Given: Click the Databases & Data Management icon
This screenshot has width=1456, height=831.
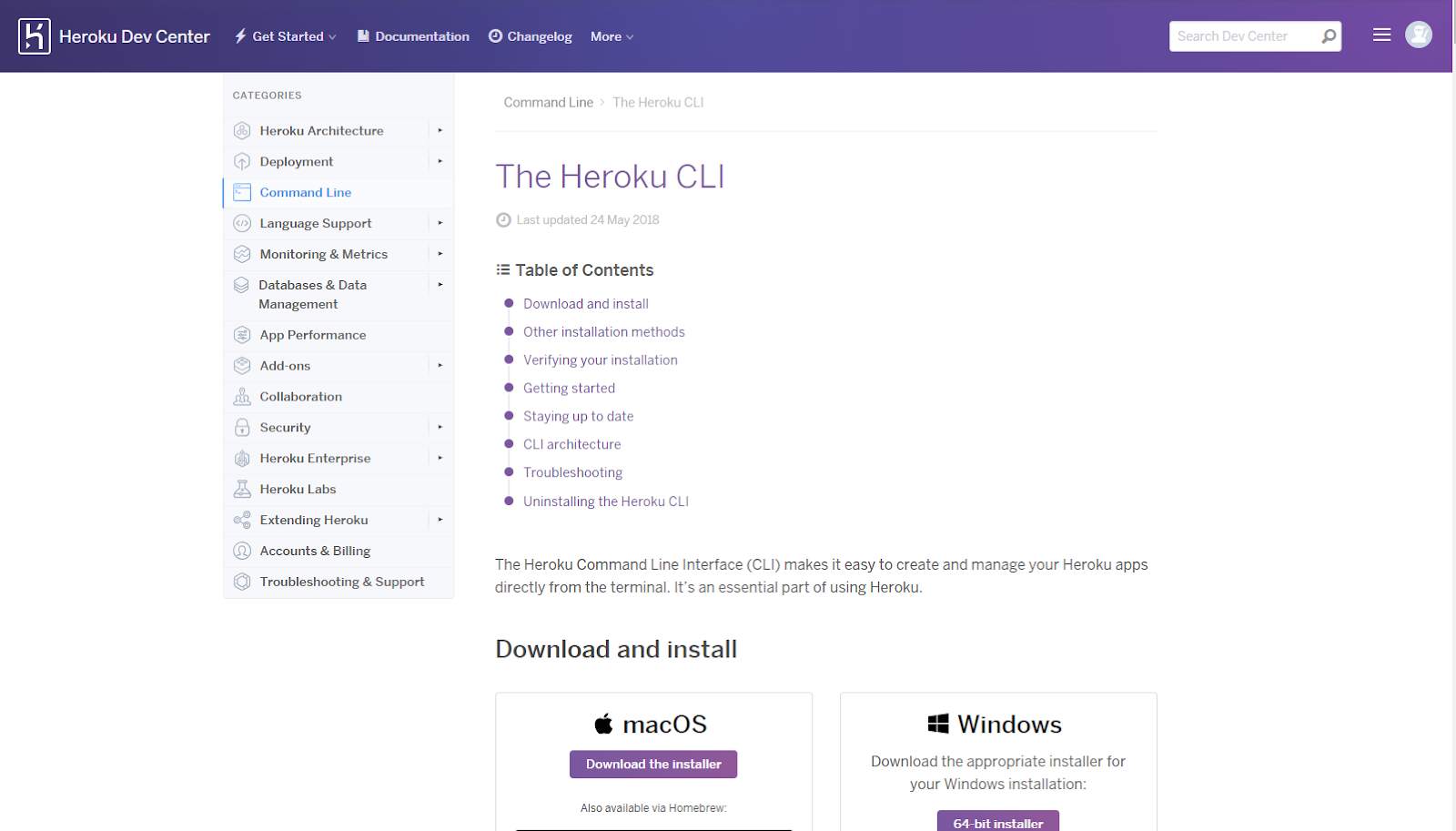Looking at the screenshot, I should [x=241, y=285].
